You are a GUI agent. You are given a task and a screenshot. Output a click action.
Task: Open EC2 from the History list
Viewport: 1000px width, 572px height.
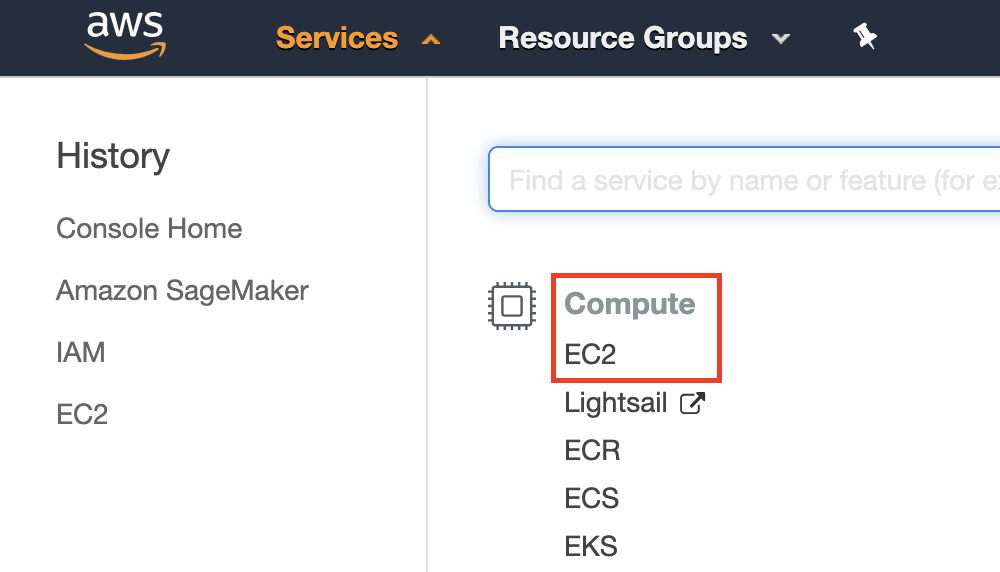pos(82,414)
